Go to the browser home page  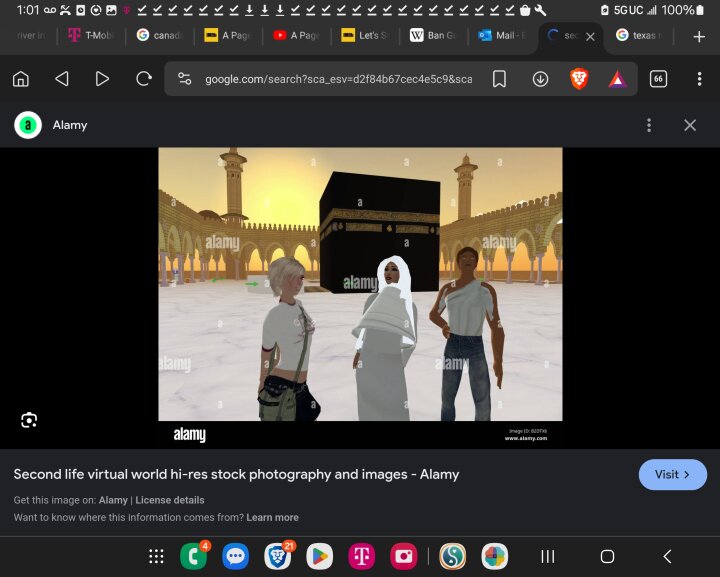[21, 79]
